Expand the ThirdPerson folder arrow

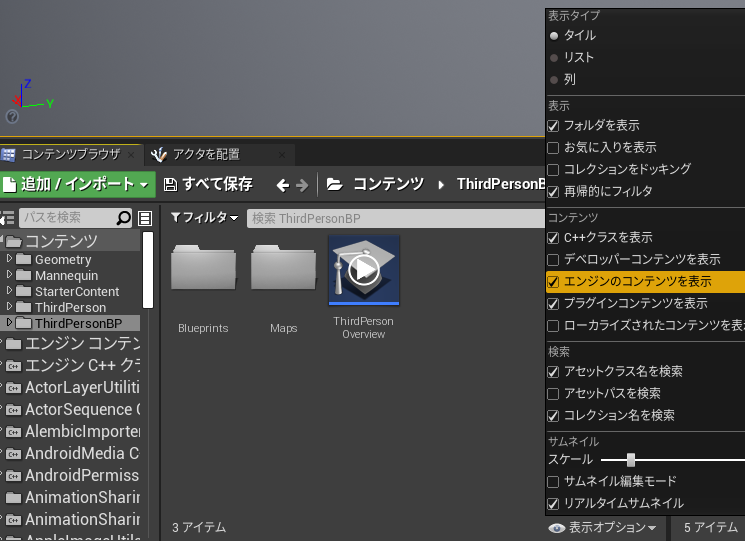click(x=9, y=306)
